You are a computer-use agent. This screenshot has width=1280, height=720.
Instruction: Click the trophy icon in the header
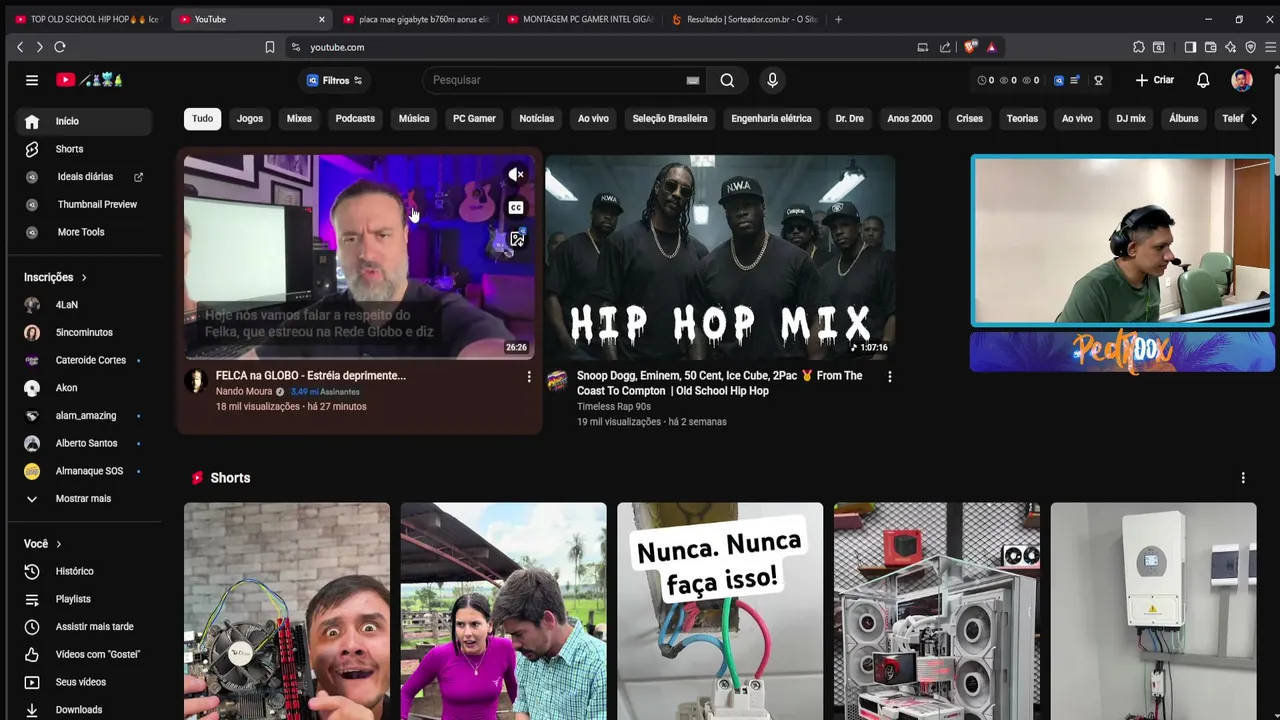point(1098,80)
